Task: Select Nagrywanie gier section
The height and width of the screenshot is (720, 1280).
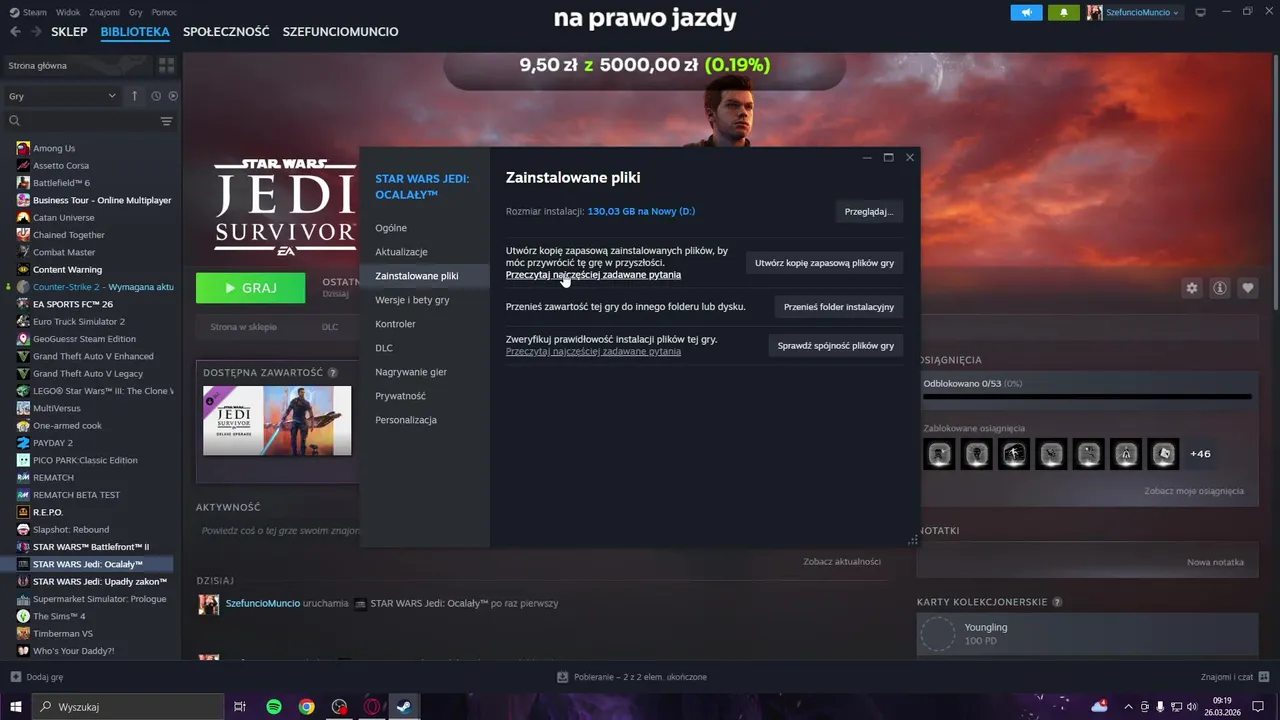Action: pyautogui.click(x=411, y=372)
